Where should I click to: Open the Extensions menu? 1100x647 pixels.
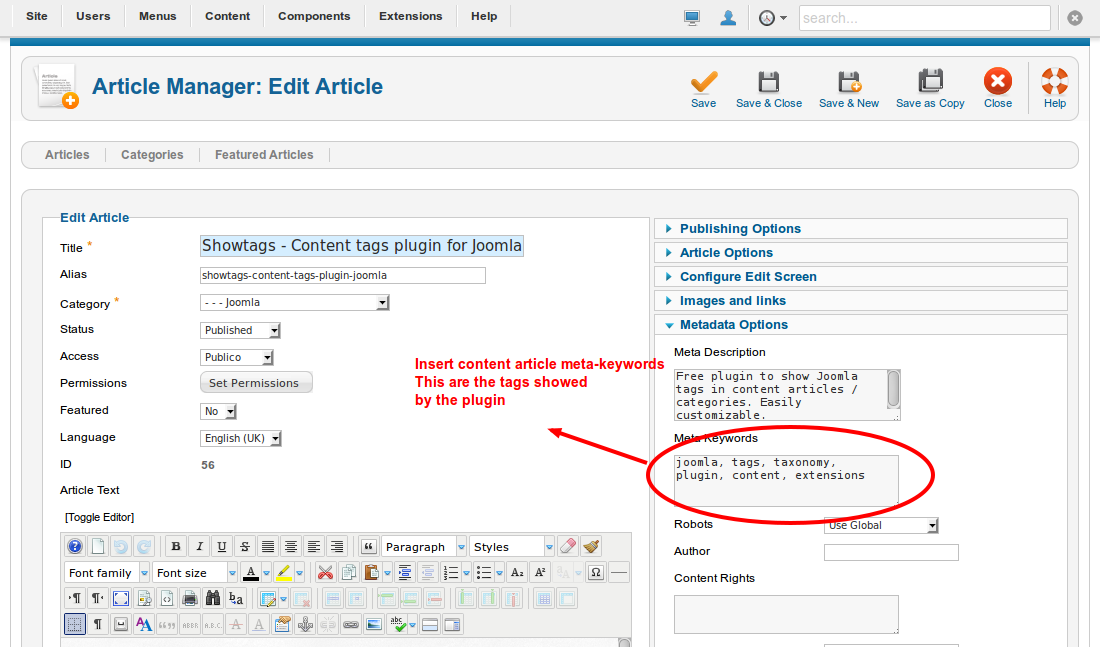[410, 16]
